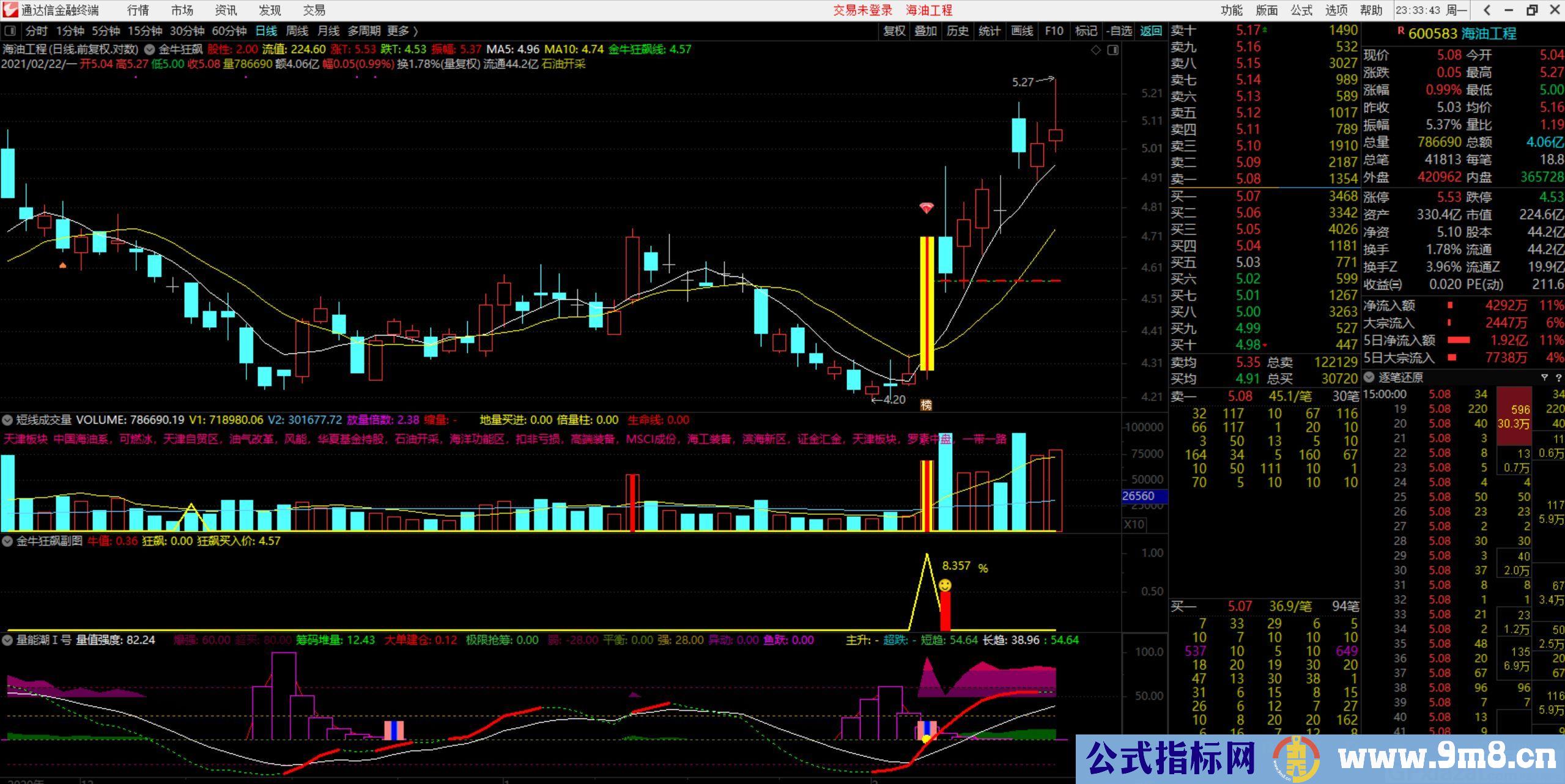Switch to 5分钟 period
The width and height of the screenshot is (1565, 784).
click(x=106, y=31)
